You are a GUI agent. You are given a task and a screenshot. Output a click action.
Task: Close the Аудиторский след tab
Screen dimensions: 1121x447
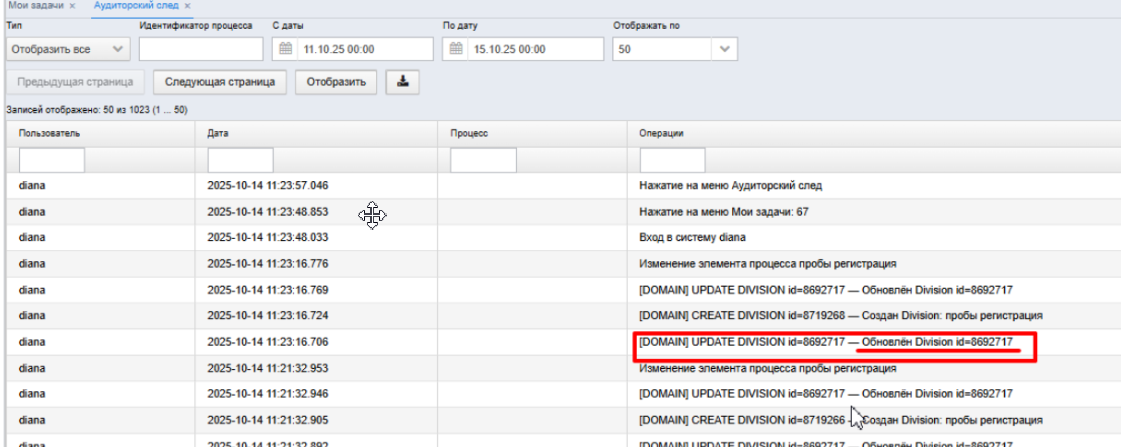click(187, 6)
